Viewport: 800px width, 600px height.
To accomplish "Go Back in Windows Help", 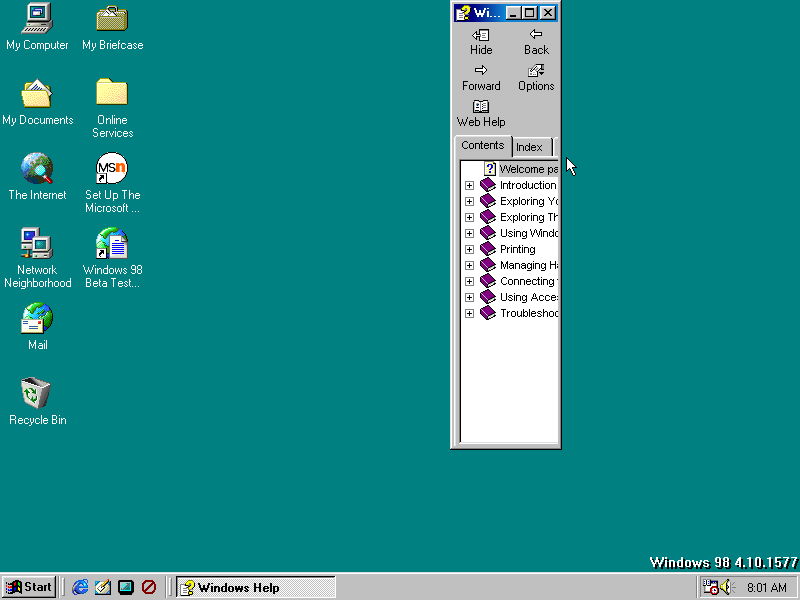I will click(x=536, y=42).
